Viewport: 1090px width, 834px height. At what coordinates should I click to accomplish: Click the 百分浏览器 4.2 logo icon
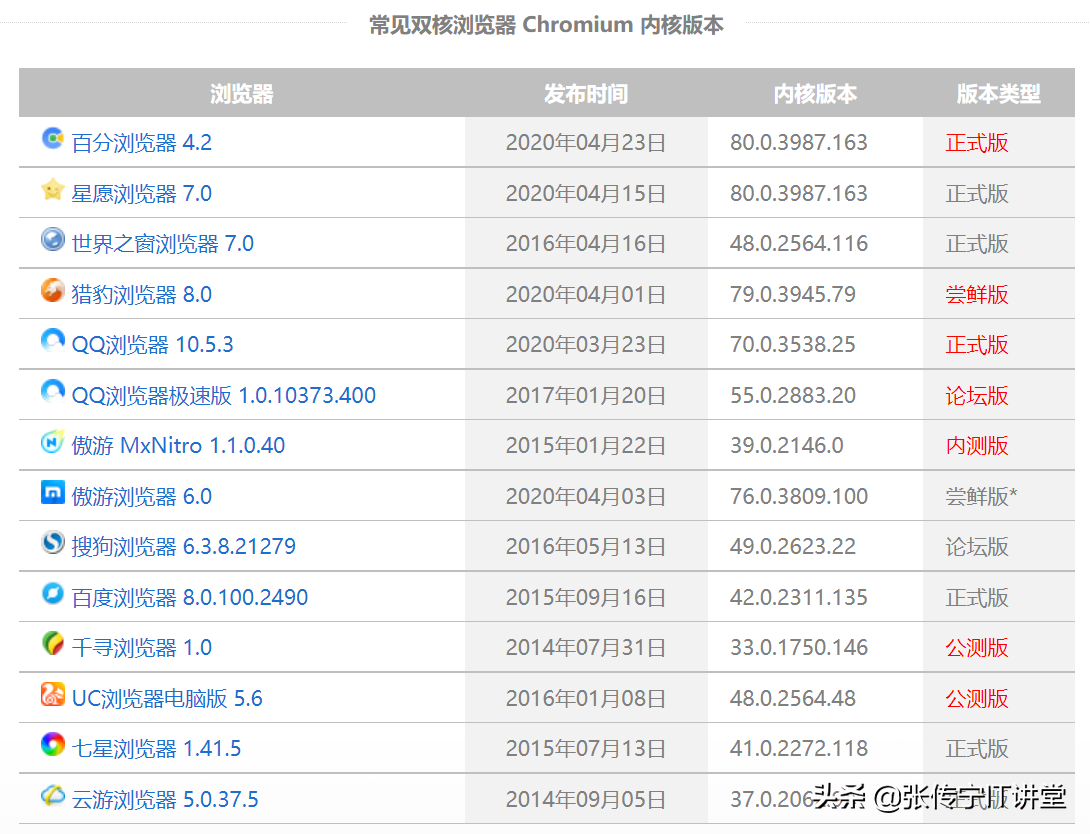click(x=53, y=138)
